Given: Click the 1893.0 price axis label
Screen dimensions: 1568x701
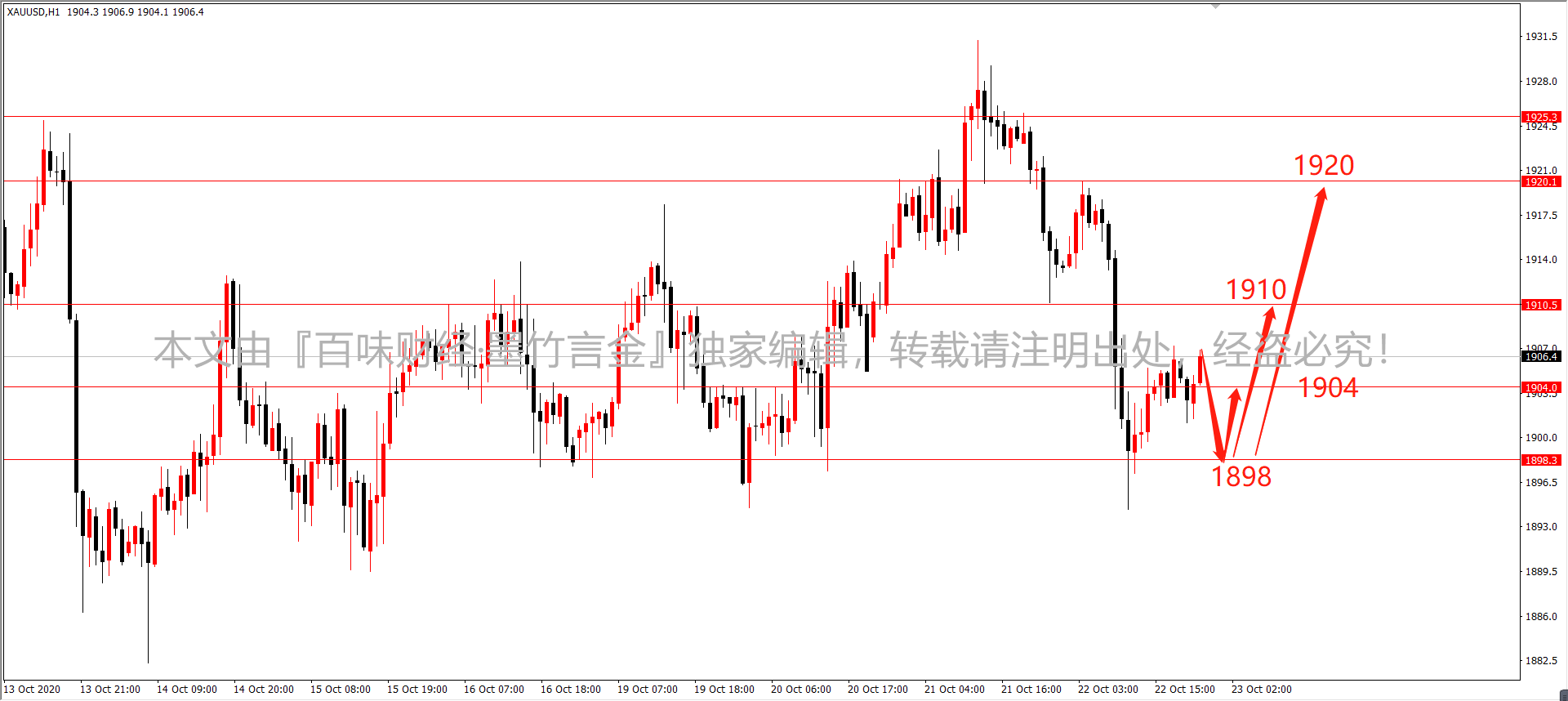Looking at the screenshot, I should [1541, 527].
